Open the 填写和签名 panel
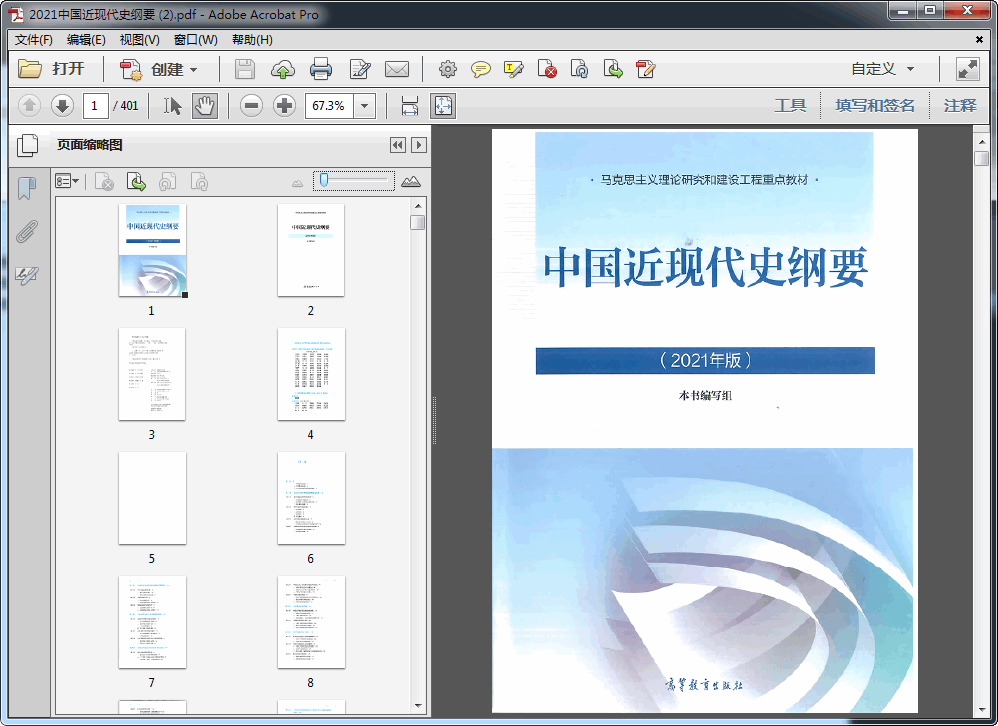The width and height of the screenshot is (998, 726). click(875, 106)
